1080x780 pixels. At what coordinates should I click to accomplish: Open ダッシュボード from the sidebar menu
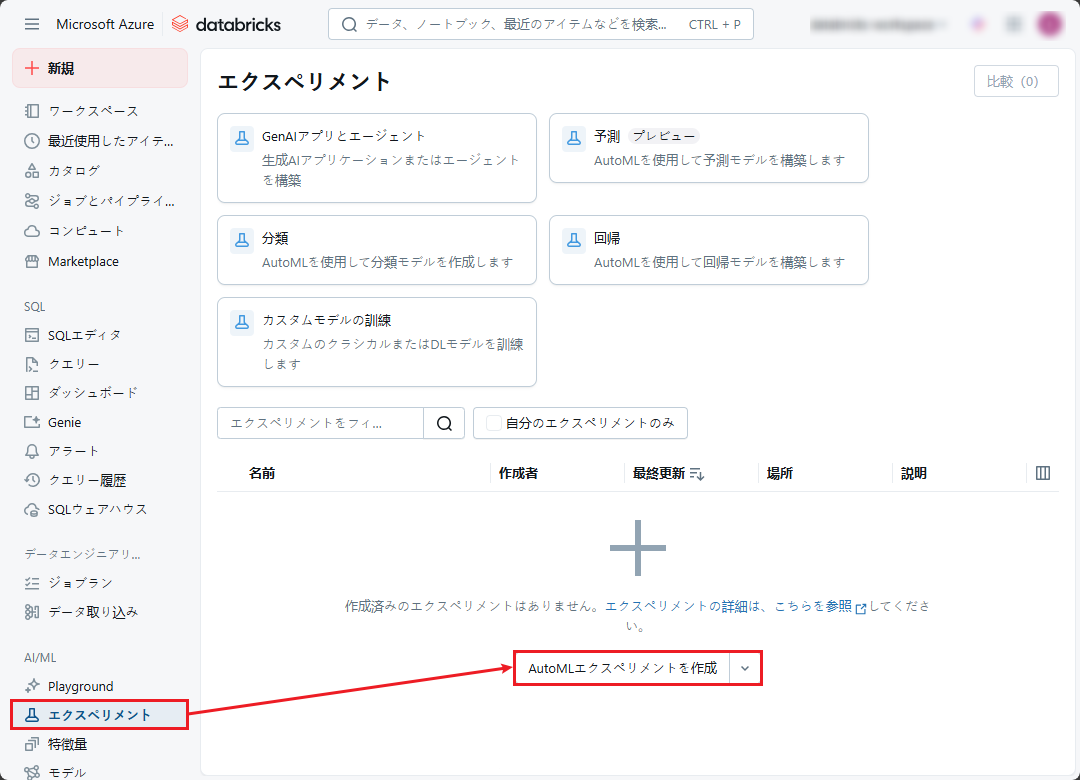(92, 393)
